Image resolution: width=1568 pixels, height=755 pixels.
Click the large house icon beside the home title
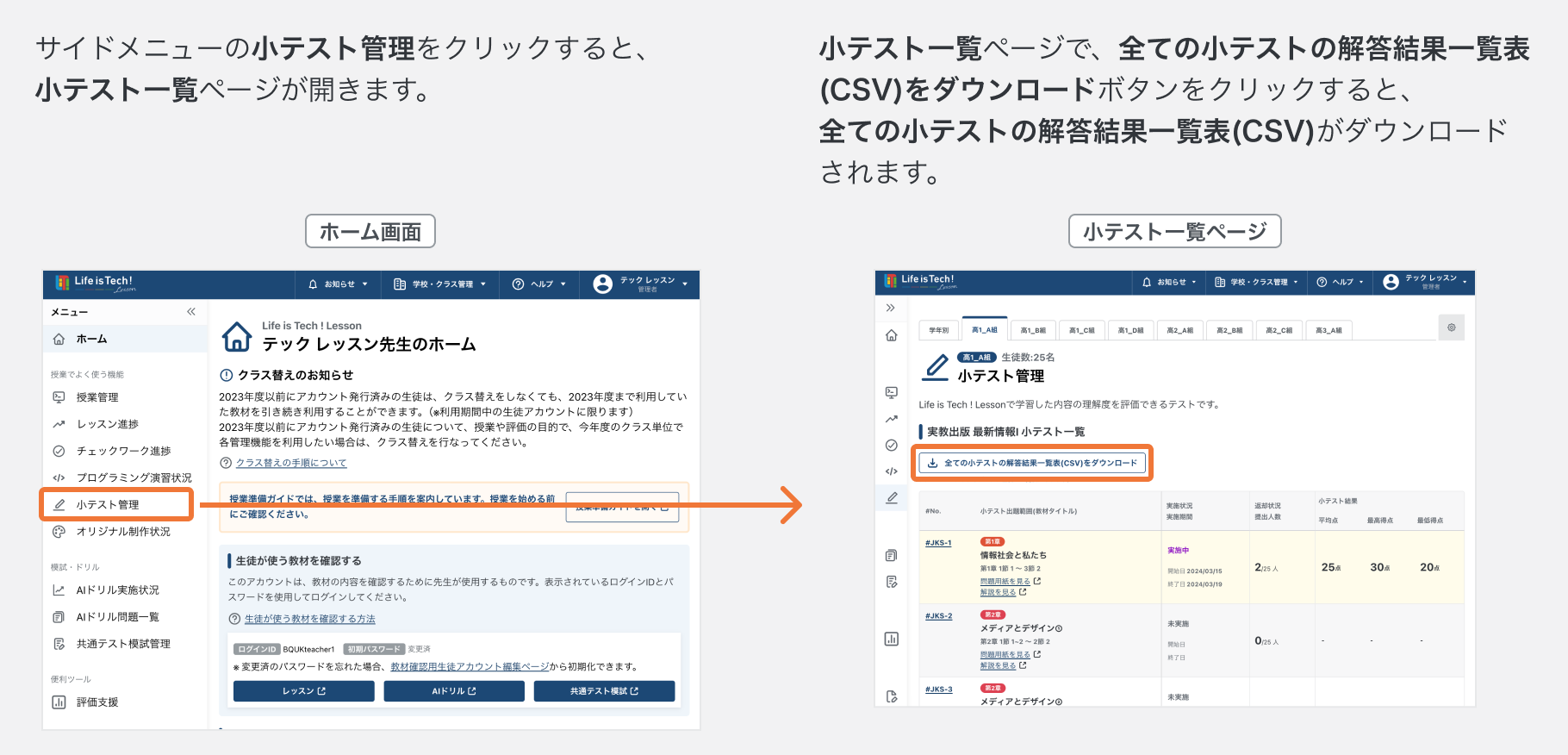coord(237,337)
